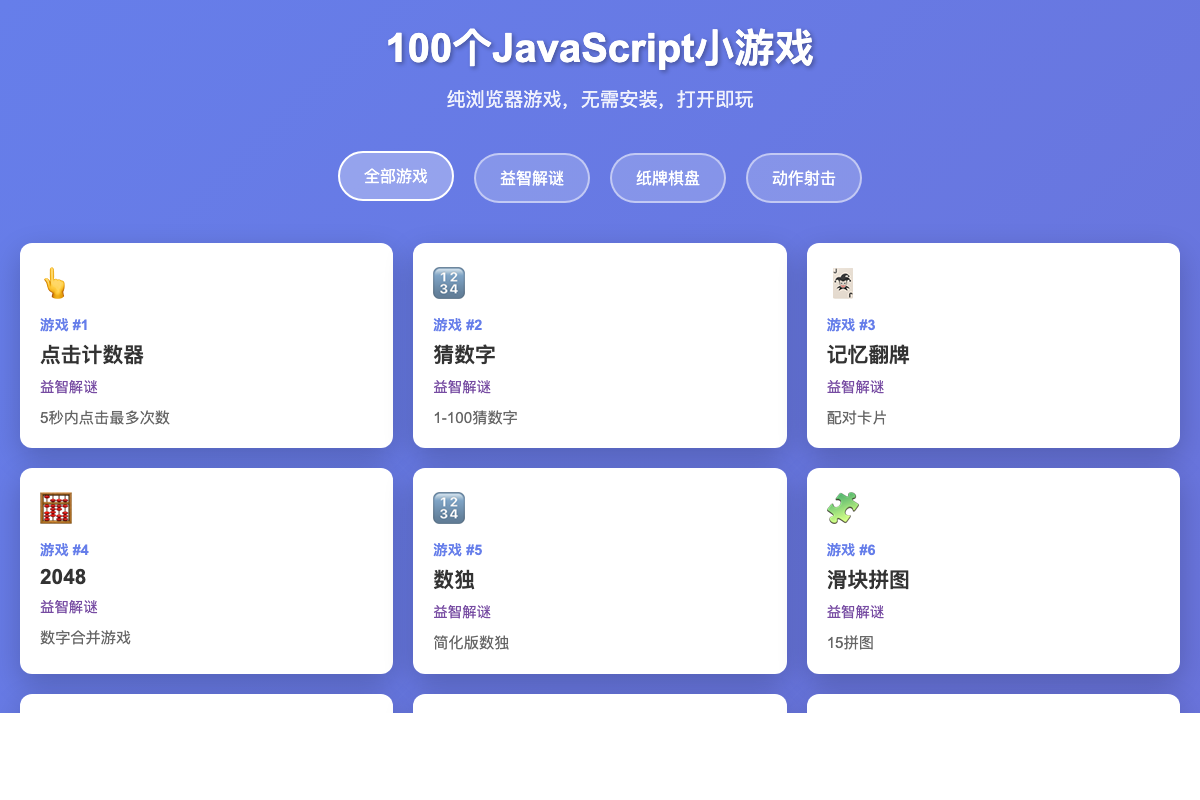This screenshot has width=1200, height=800.
Task: Open the 2048 game title
Action: point(63,577)
